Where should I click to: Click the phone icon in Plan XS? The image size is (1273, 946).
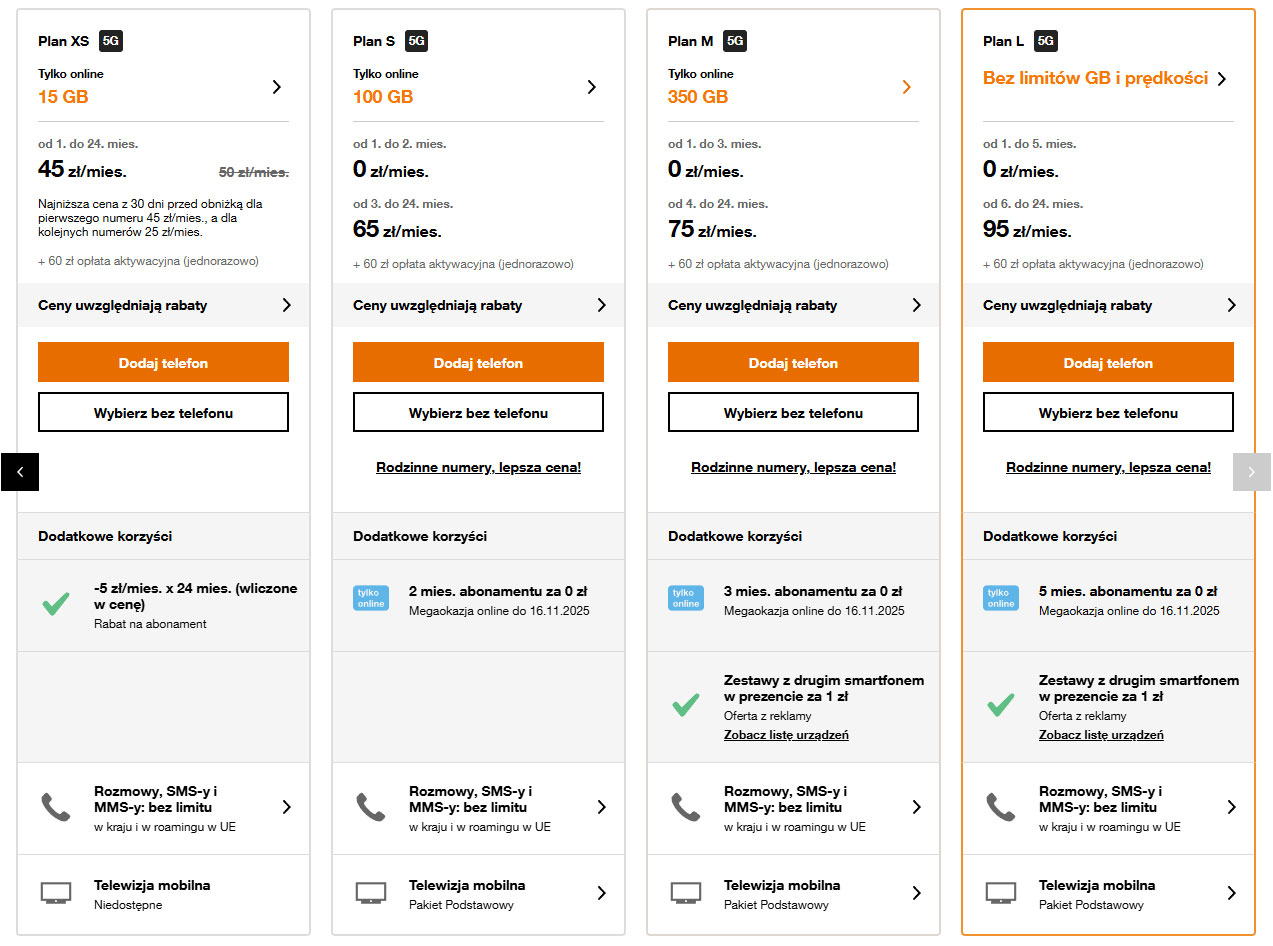55,807
